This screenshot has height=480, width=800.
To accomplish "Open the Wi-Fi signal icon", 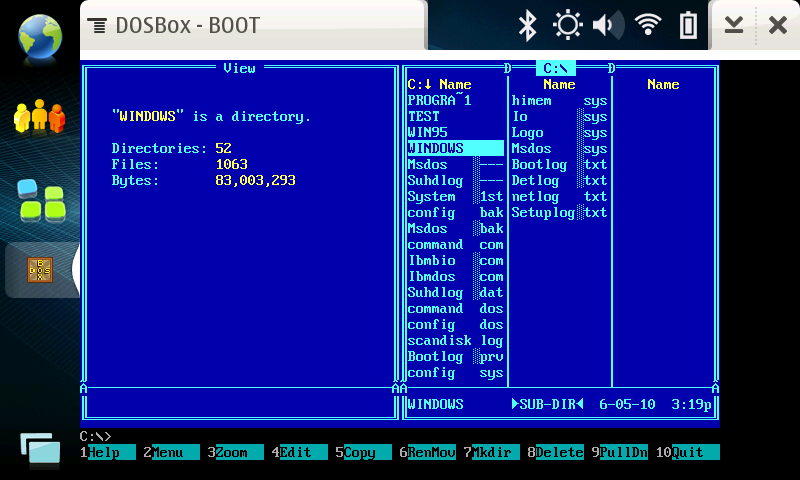I will click(648, 24).
